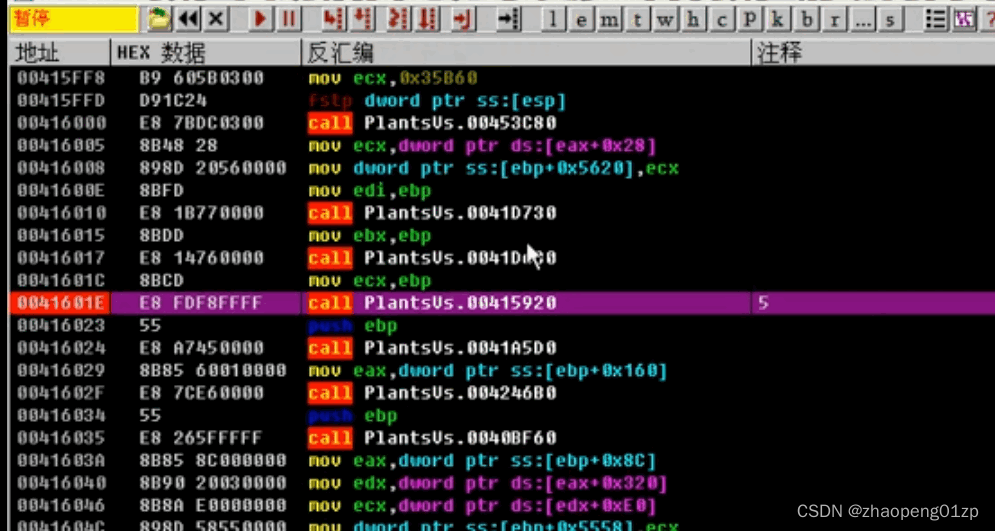995x531 pixels.
Task: Click the 注释 column header
Action: [x=873, y=53]
